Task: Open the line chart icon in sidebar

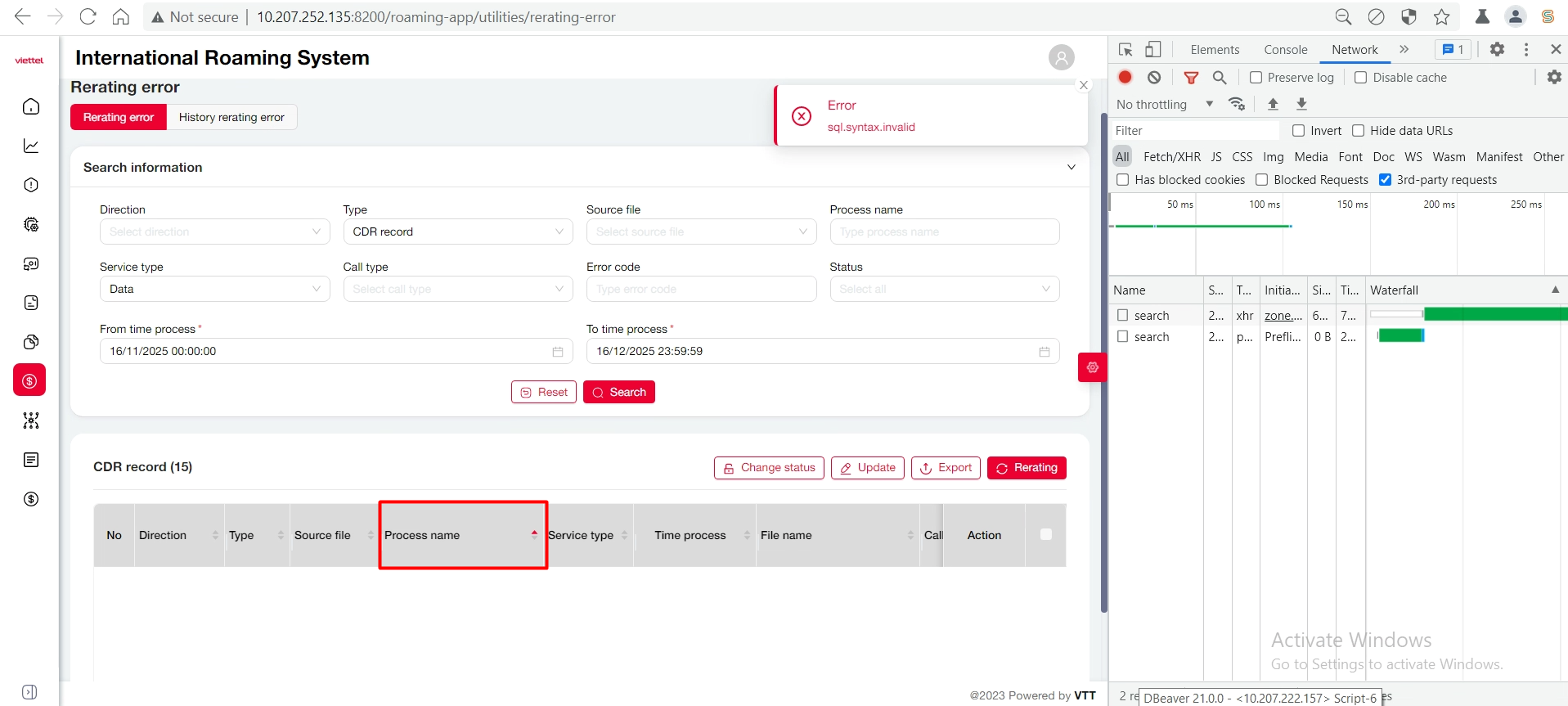Action: (x=31, y=146)
